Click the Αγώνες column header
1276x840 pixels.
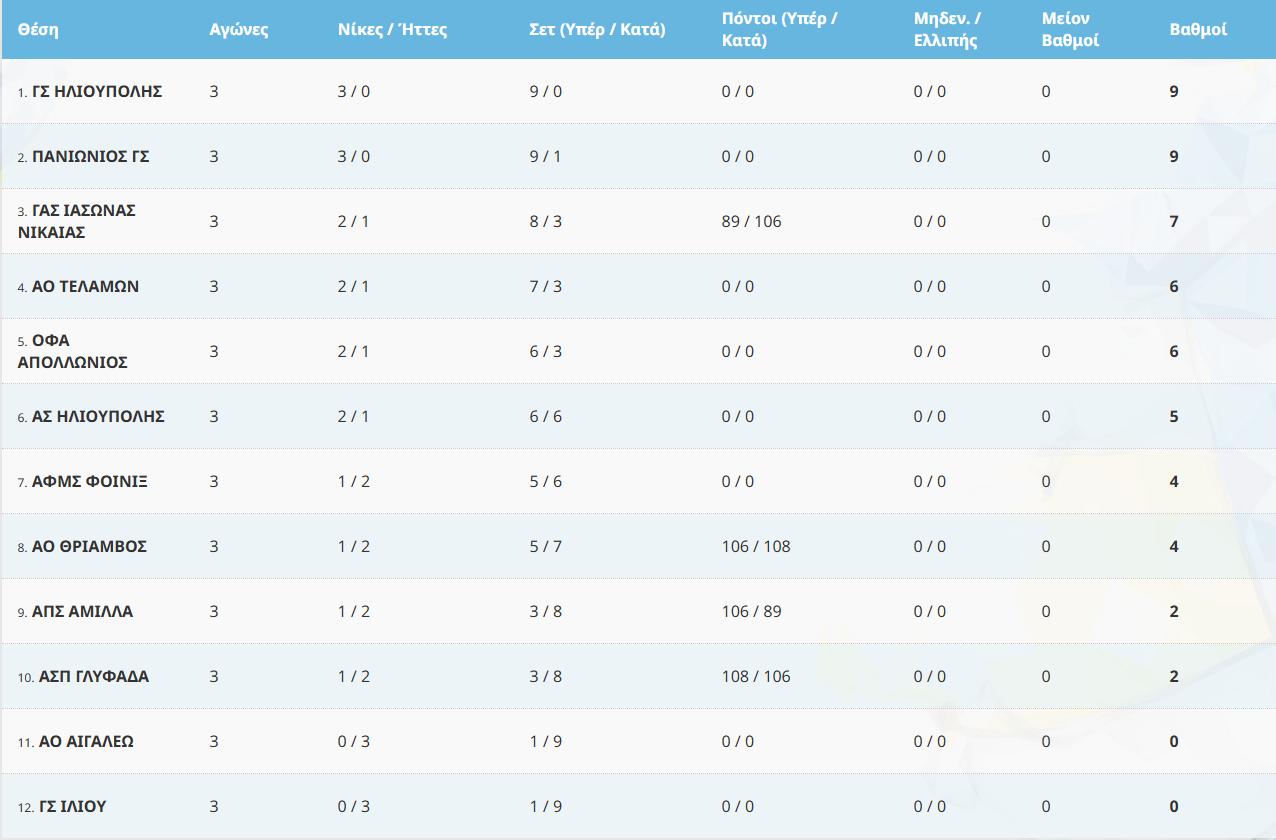(x=239, y=29)
